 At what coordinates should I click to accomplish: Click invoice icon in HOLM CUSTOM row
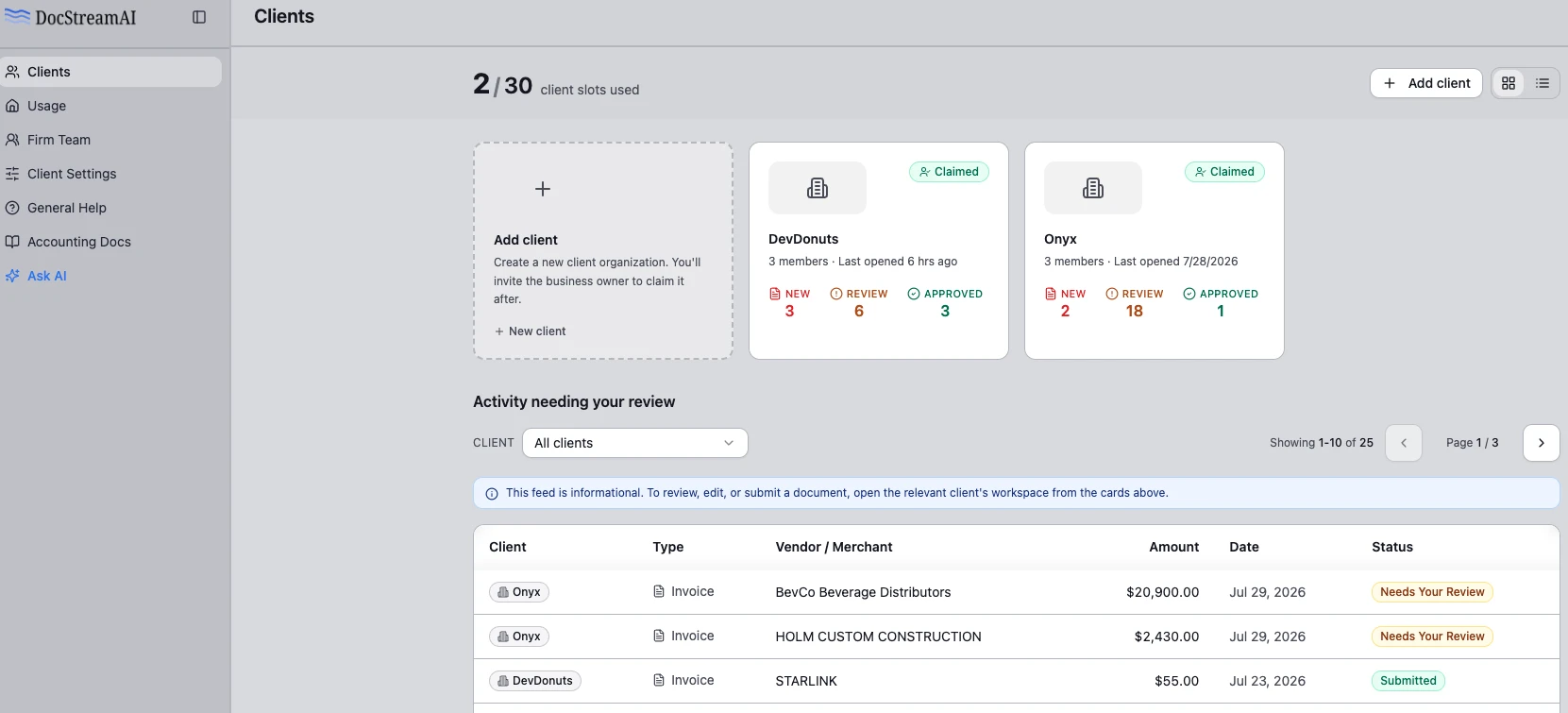coord(659,636)
